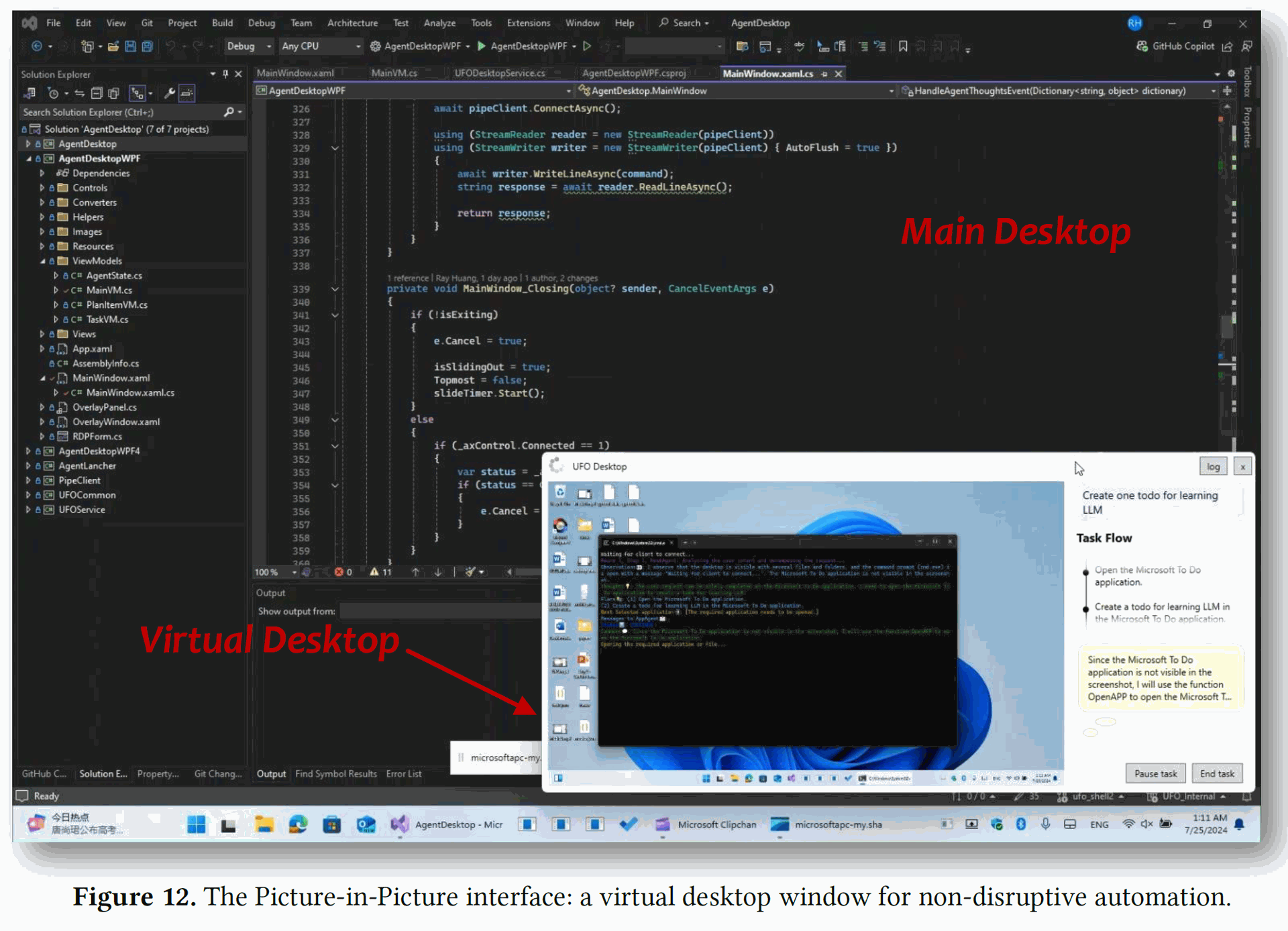Click the Outlook icon in the taskbar
The width and height of the screenshot is (1288, 931).
(x=366, y=824)
